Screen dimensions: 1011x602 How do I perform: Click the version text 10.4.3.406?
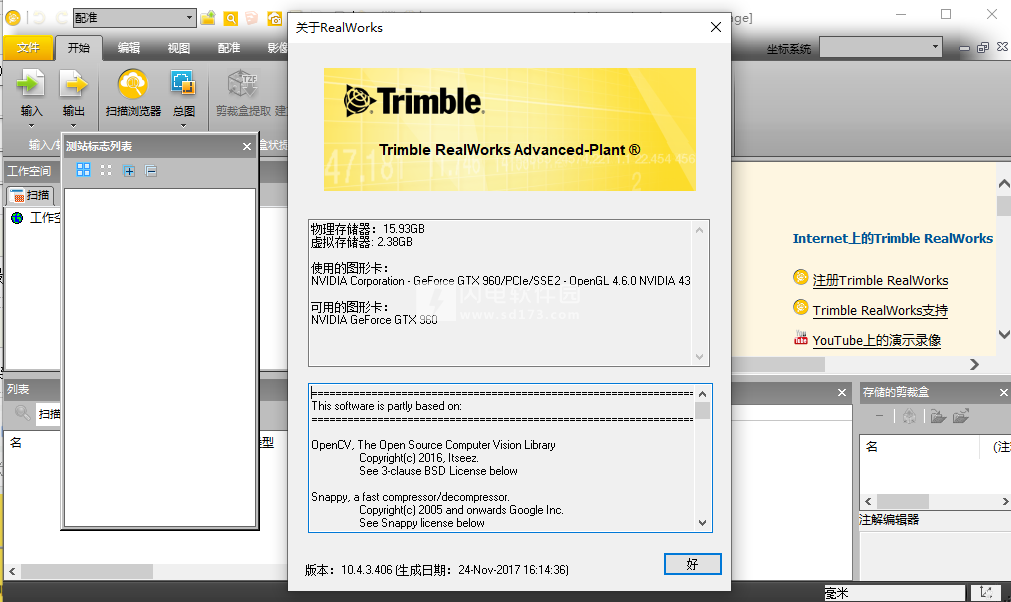click(x=366, y=570)
